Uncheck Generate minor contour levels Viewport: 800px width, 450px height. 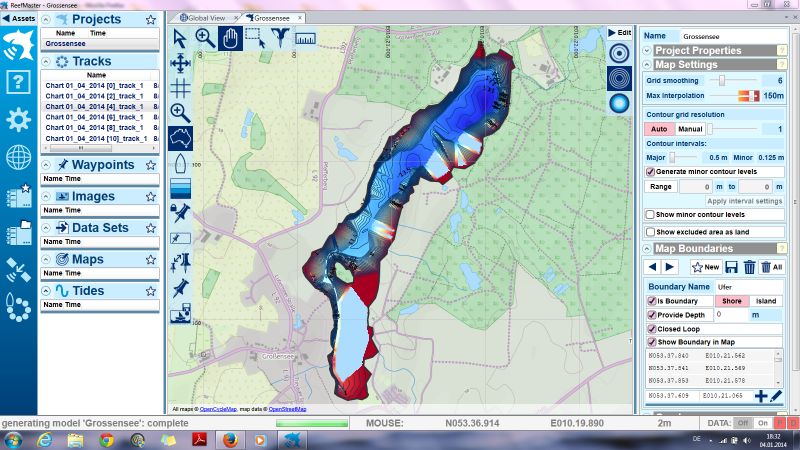[650, 172]
